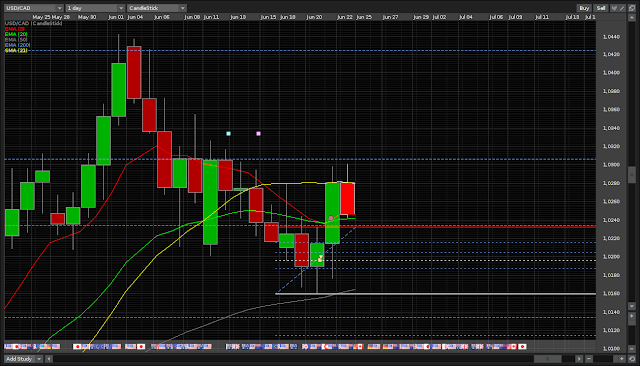Click the scroll right arrow below chart
640x366 pixels.
[579, 359]
